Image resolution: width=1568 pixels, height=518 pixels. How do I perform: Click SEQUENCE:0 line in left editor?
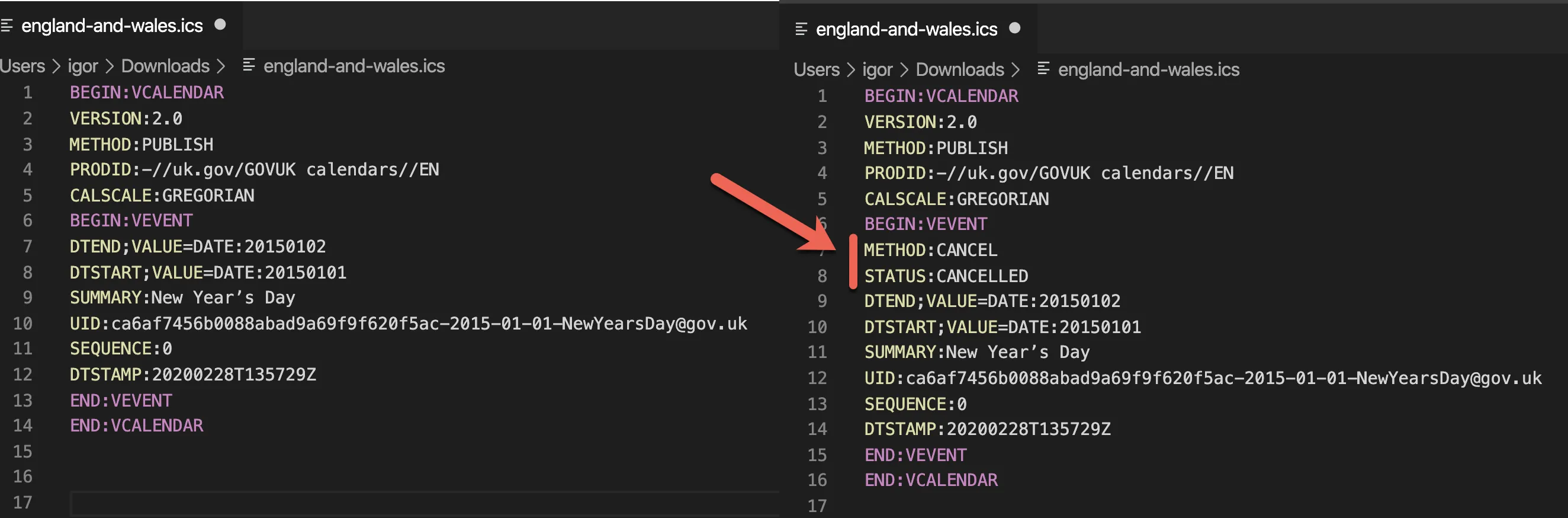(121, 348)
